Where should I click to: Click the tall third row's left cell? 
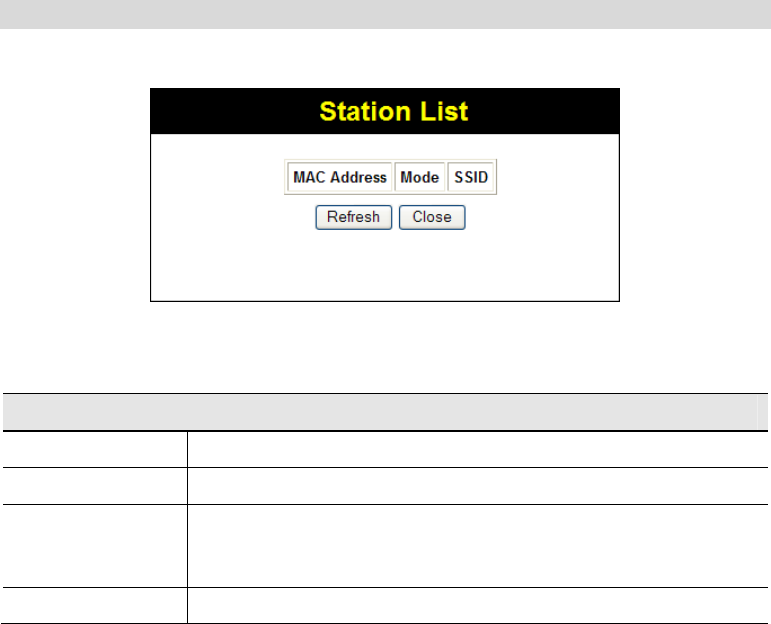[95, 546]
